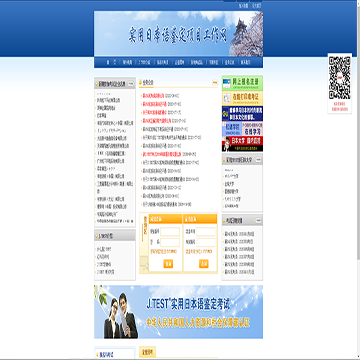This screenshot has width=360, height=360.
Task: Open the yellow 在线打印准考证 banner
Action: click(242, 98)
